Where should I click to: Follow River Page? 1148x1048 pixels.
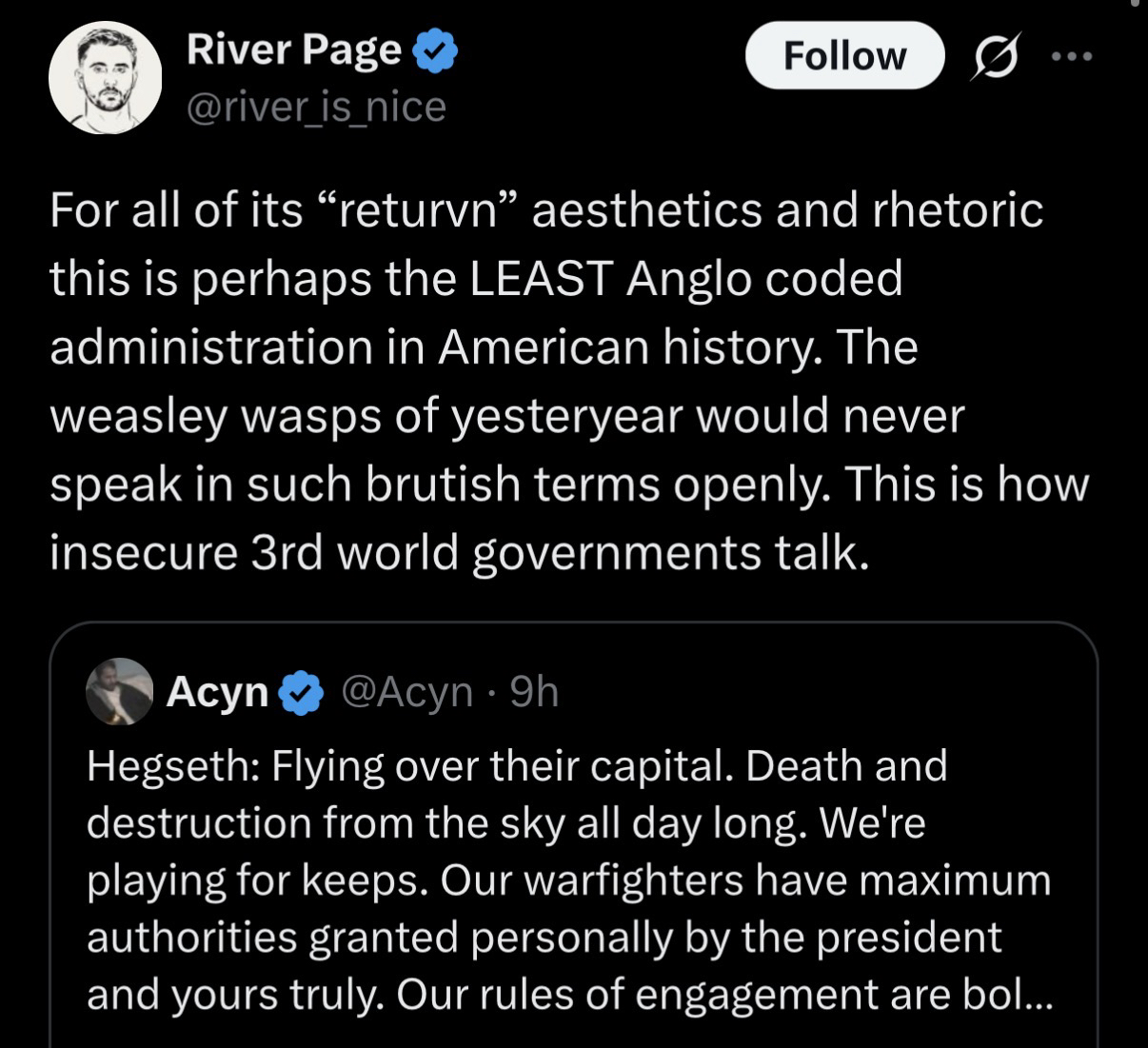point(843,56)
